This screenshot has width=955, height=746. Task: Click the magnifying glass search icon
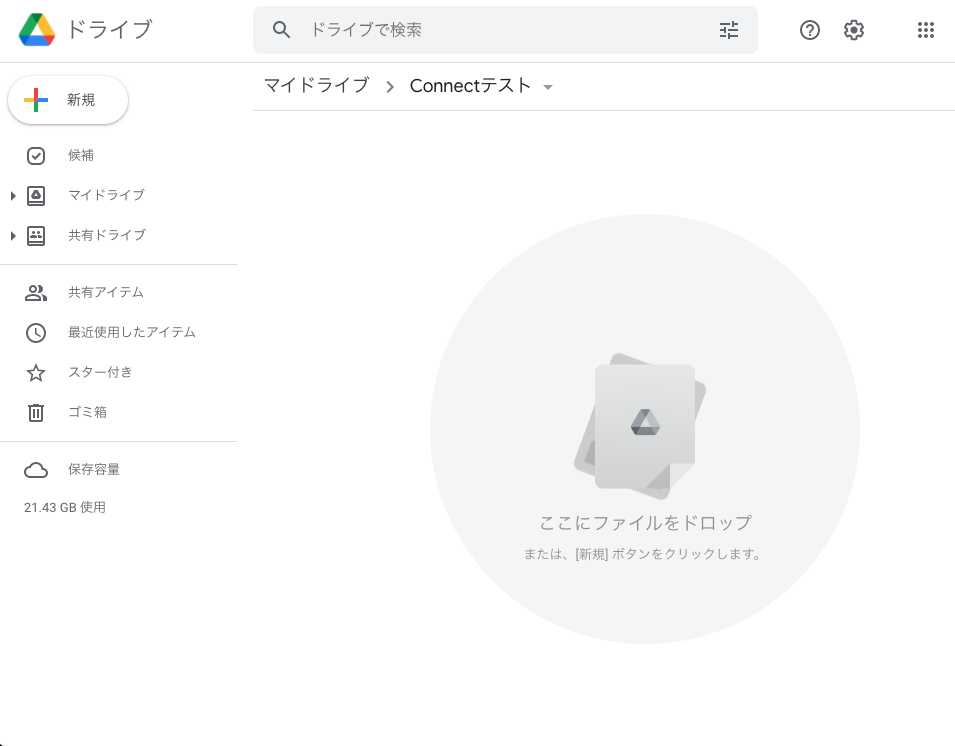point(282,30)
